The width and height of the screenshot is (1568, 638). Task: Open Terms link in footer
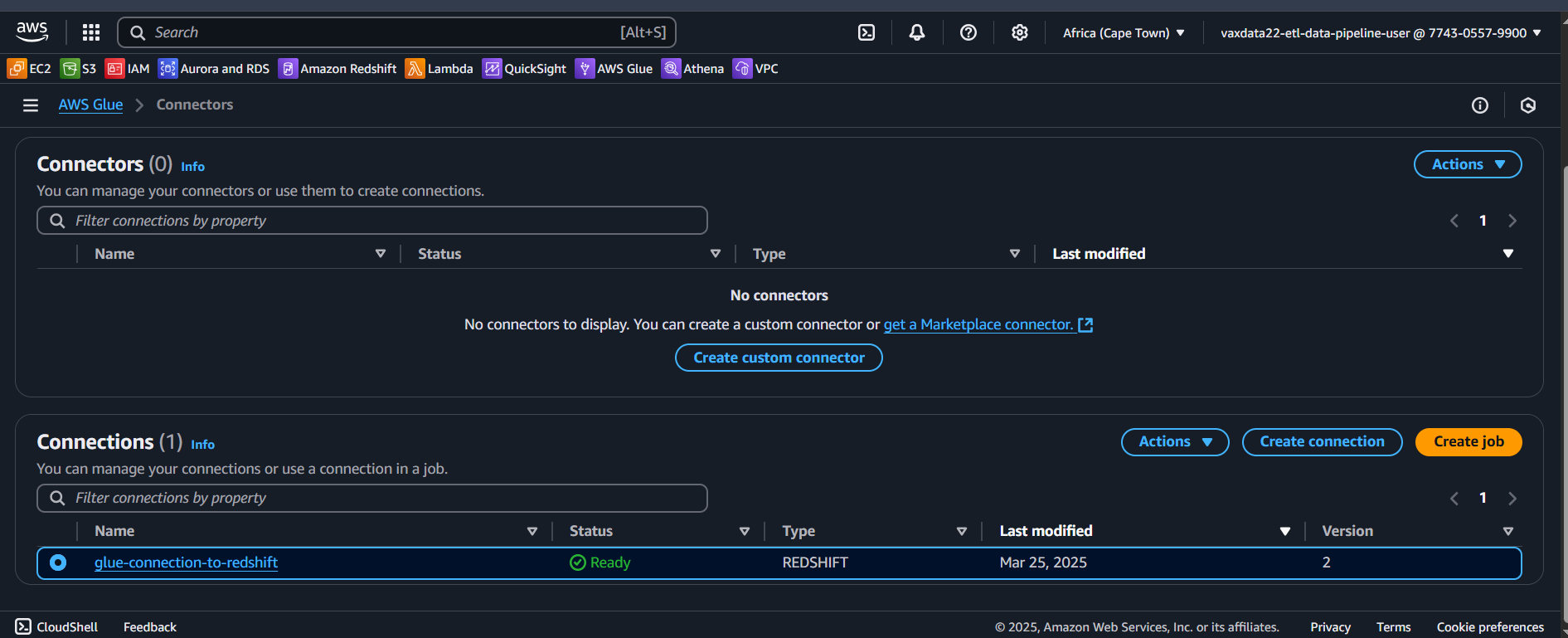(x=1393, y=627)
